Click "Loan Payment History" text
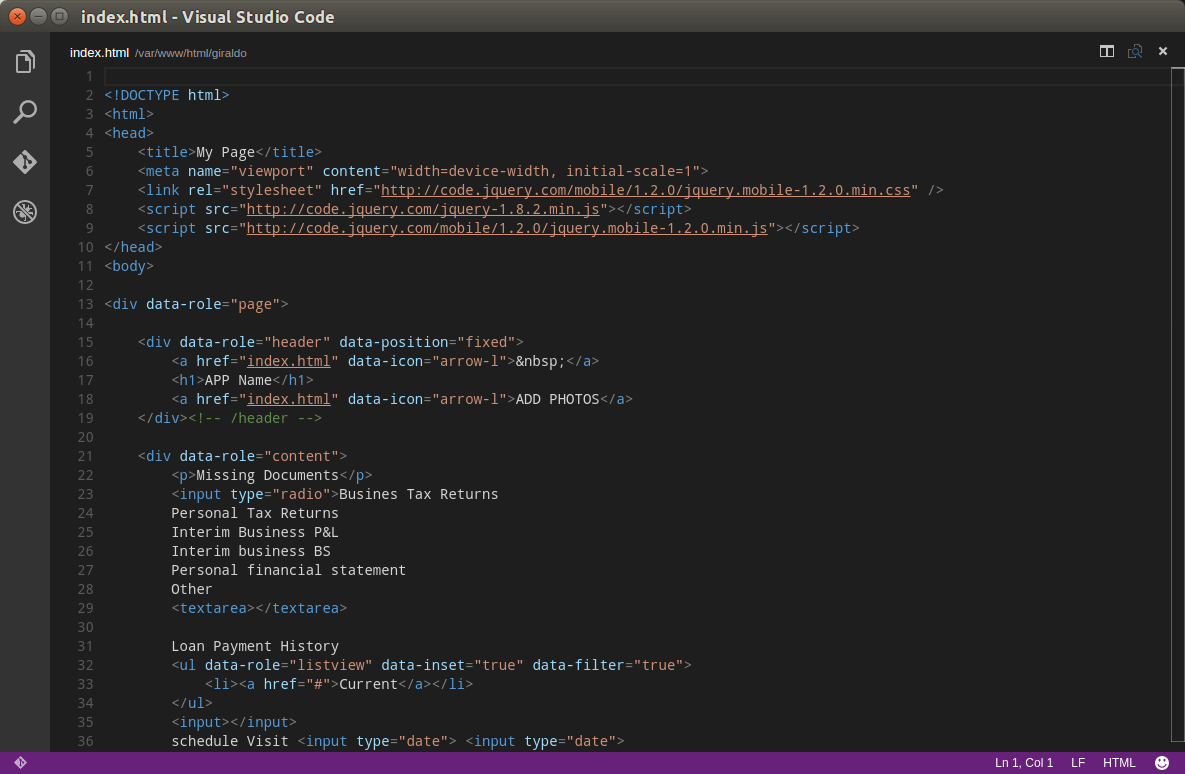Image resolution: width=1185 pixels, height=774 pixels. tap(255, 646)
